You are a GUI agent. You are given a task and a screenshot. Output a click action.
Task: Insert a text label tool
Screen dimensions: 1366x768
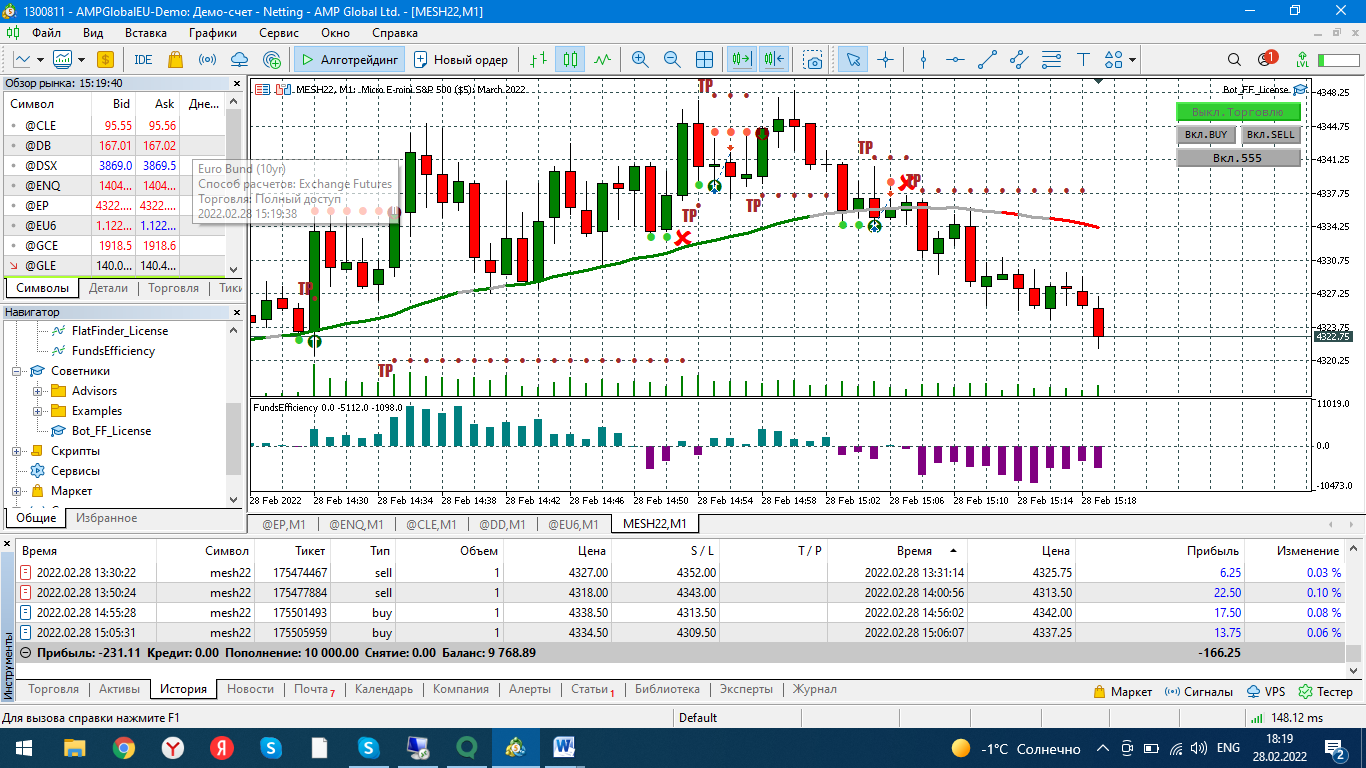[x=1082, y=59]
